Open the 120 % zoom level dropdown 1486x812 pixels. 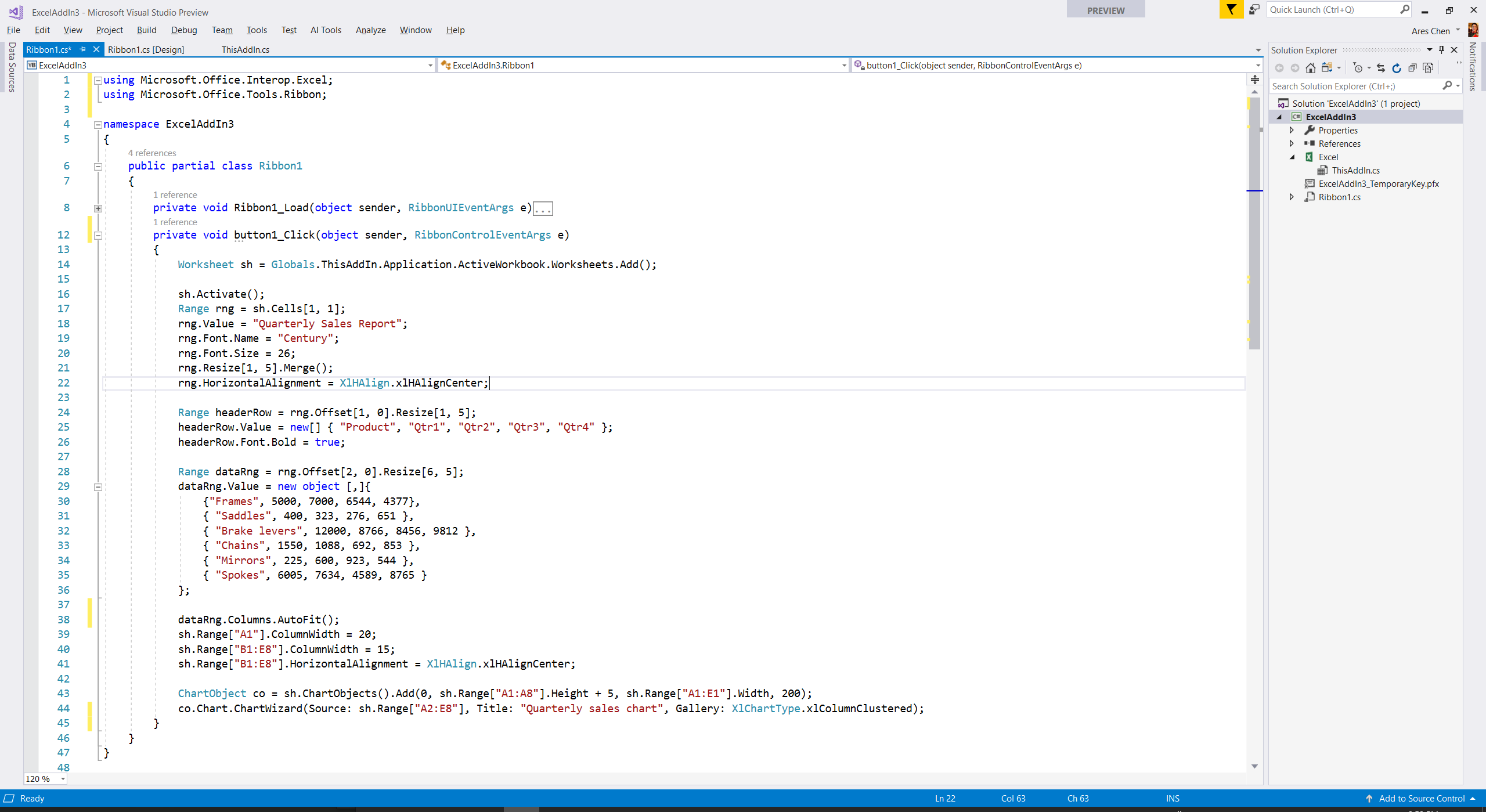pyautogui.click(x=63, y=779)
